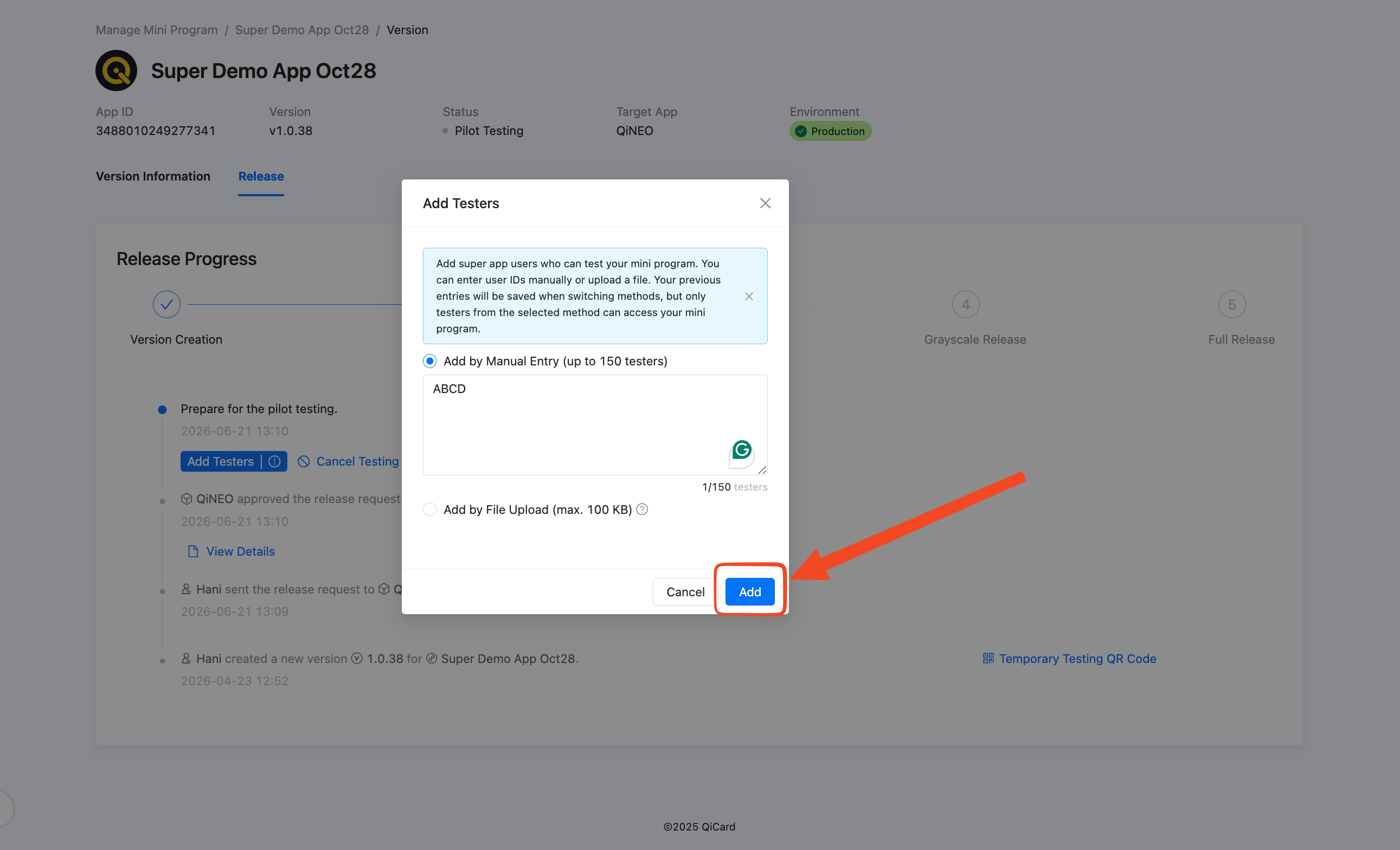Open the Release tab
This screenshot has height=850, width=1400.
pyautogui.click(x=261, y=176)
